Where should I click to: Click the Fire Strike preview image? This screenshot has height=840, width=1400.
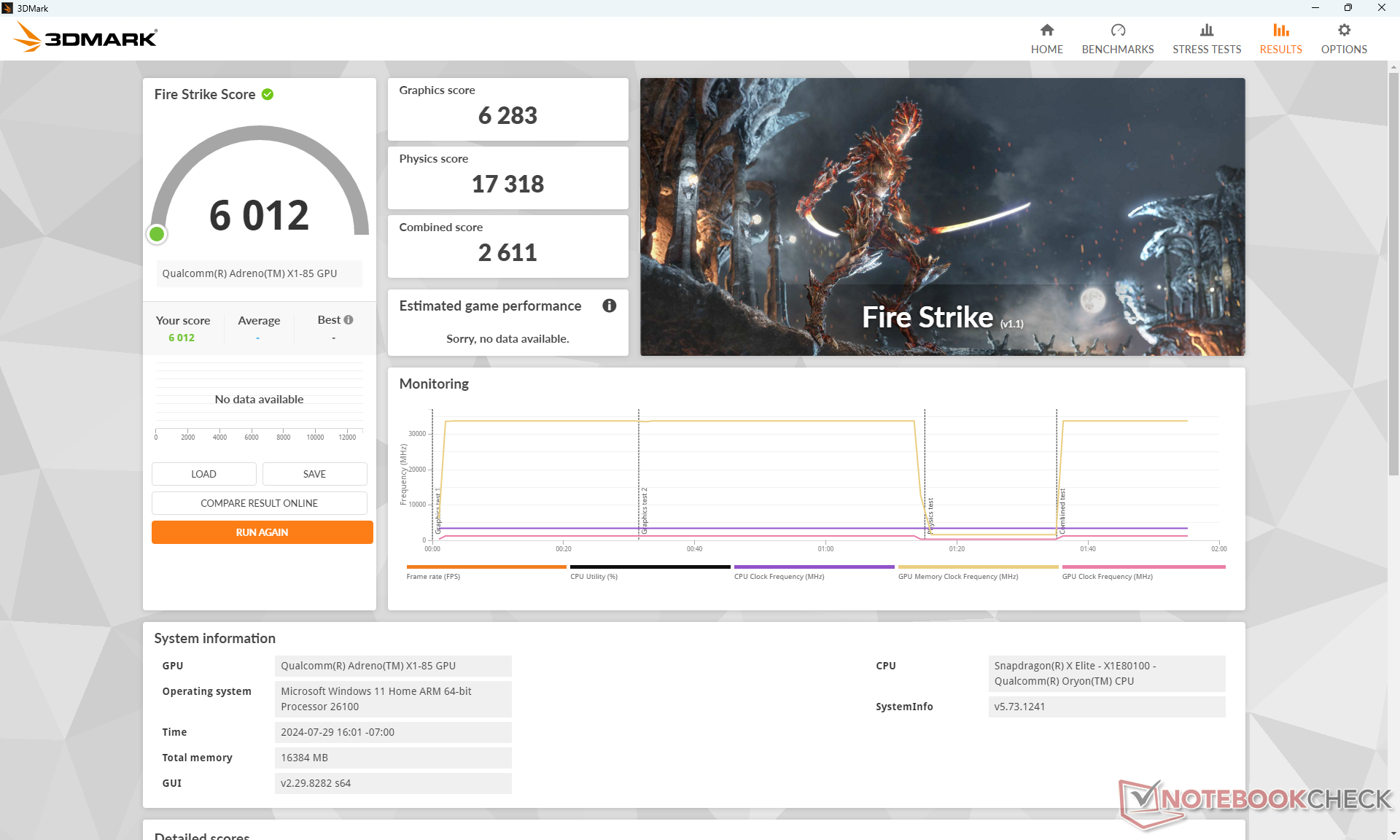pos(942,217)
